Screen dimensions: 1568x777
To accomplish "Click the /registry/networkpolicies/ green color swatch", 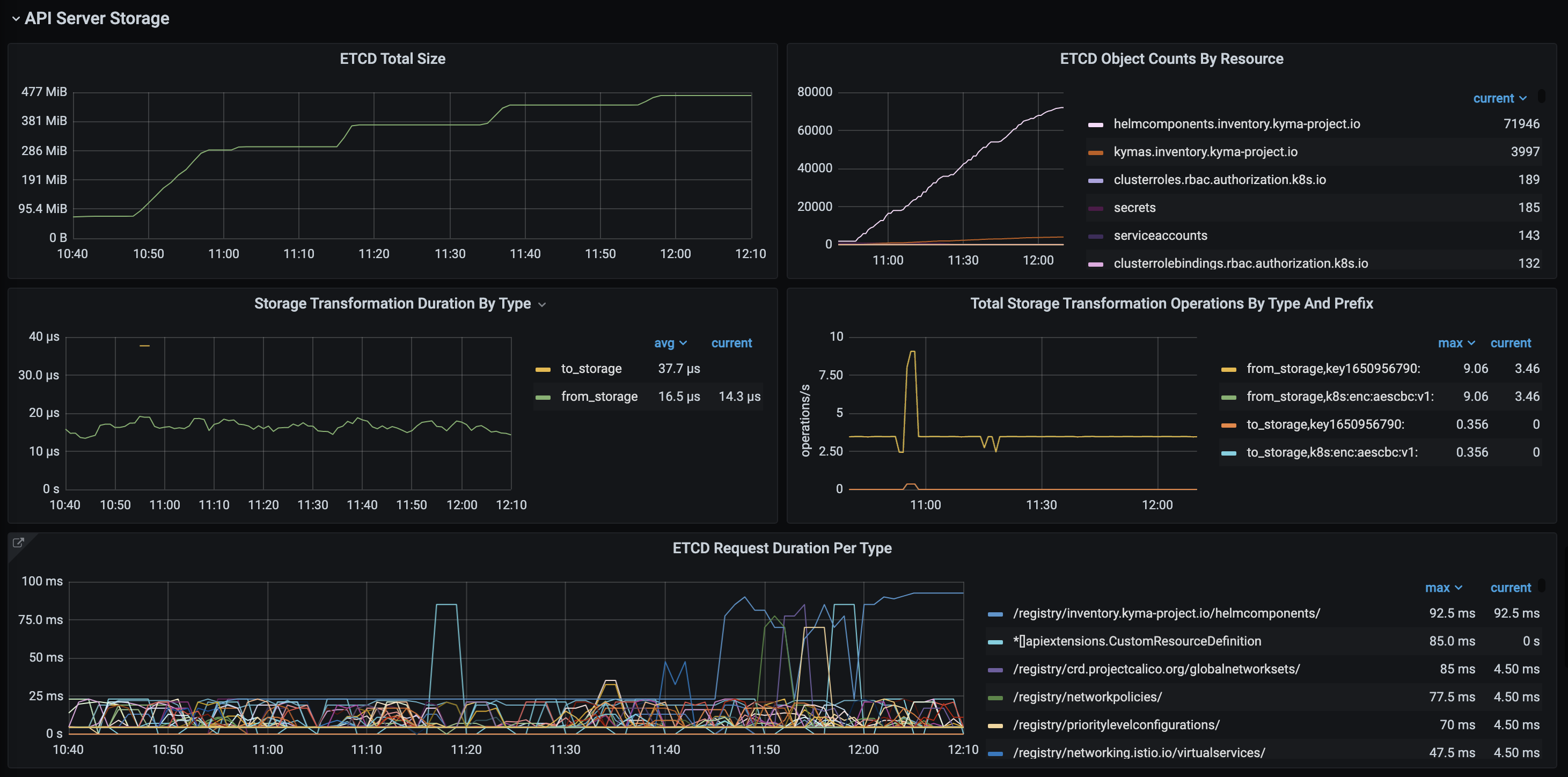I will [x=995, y=698].
